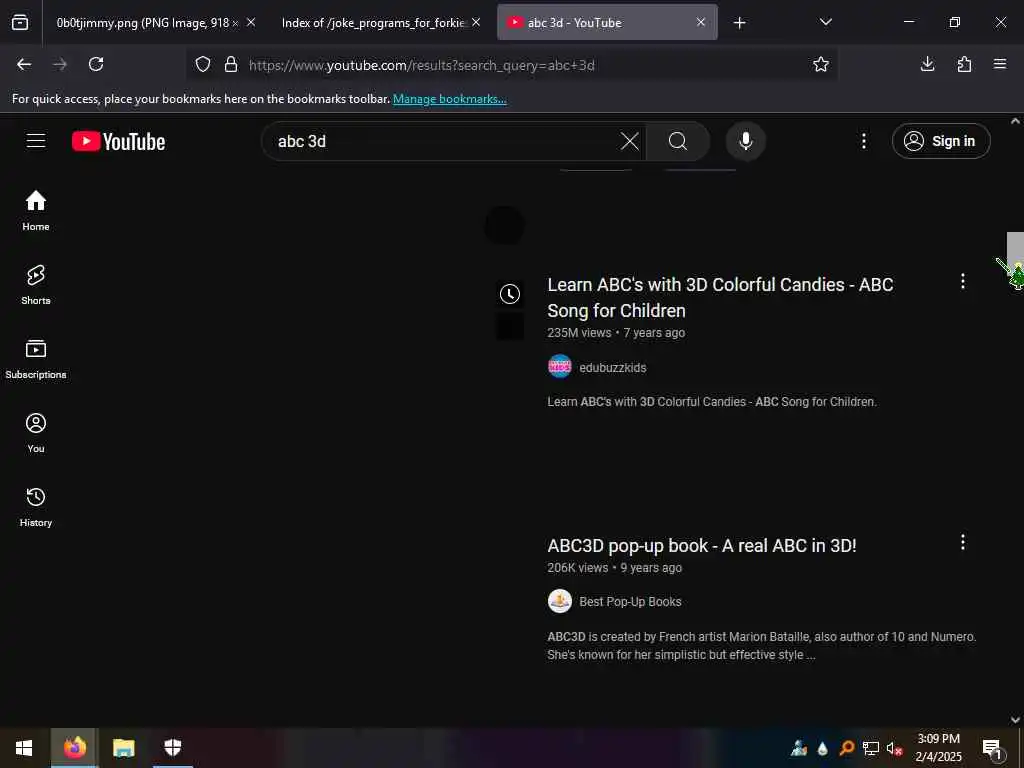The height and width of the screenshot is (768, 1024).
Task: Open ABC3D pop-up book video title
Action: (x=701, y=545)
